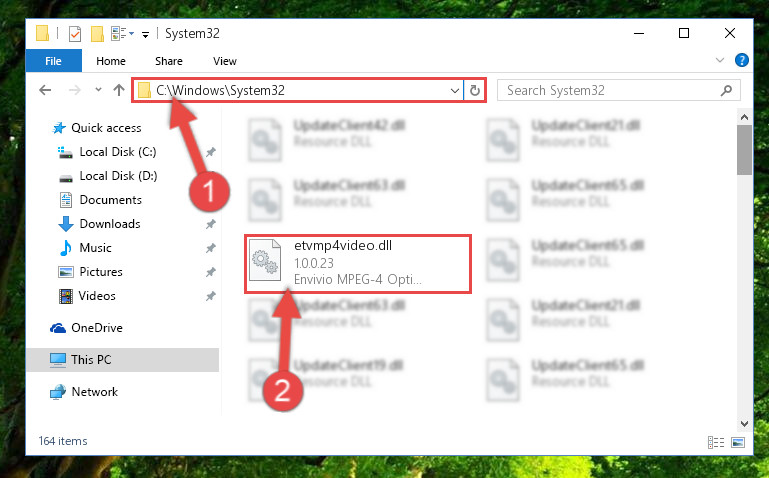Unpin Local Disk (C:) from Quick access
This screenshot has height=478, width=769.
click(x=210, y=152)
